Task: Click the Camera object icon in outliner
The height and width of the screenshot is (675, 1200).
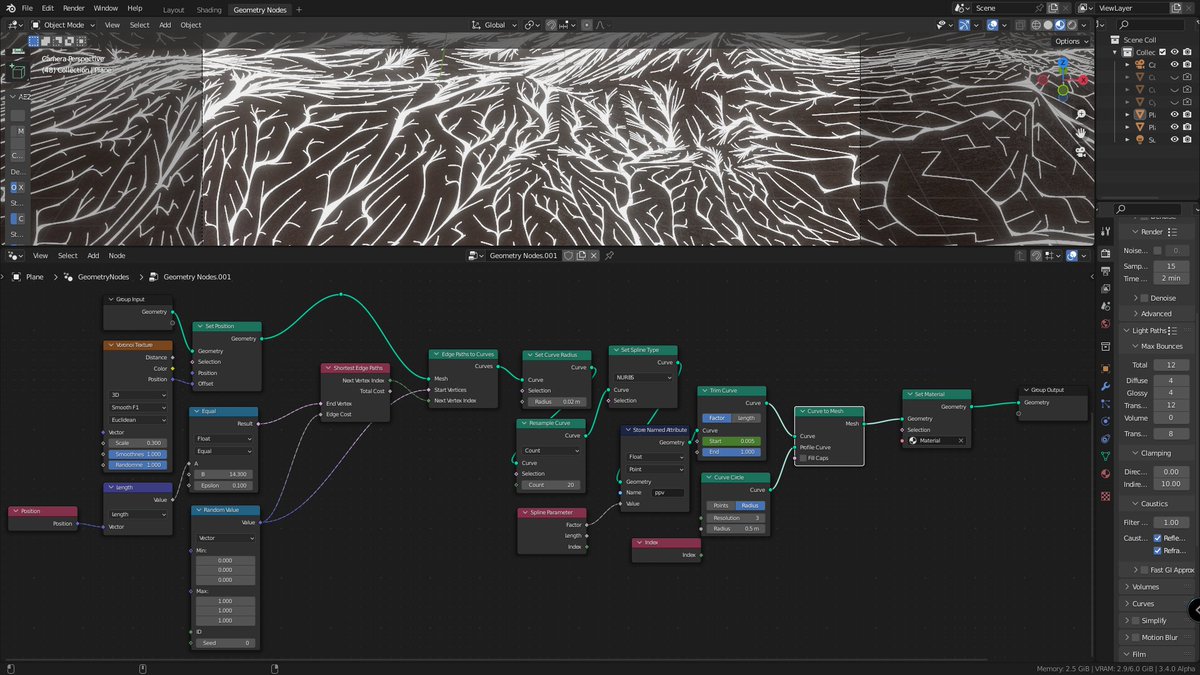Action: [1141, 63]
